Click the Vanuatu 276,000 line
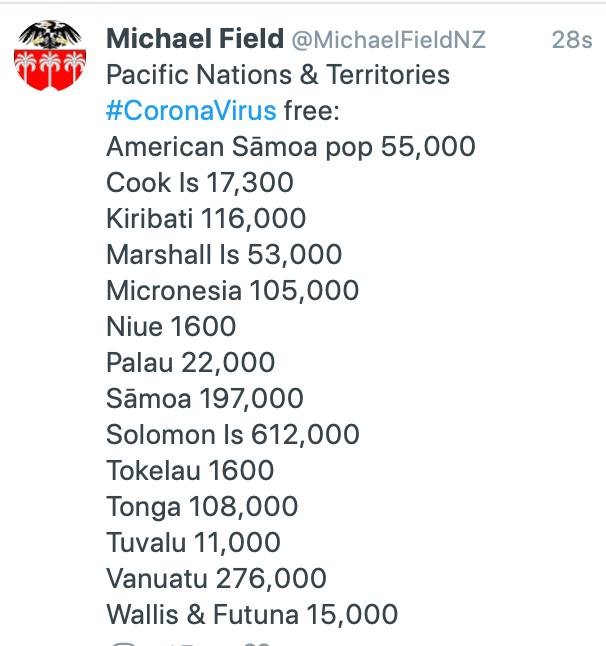 216,578
